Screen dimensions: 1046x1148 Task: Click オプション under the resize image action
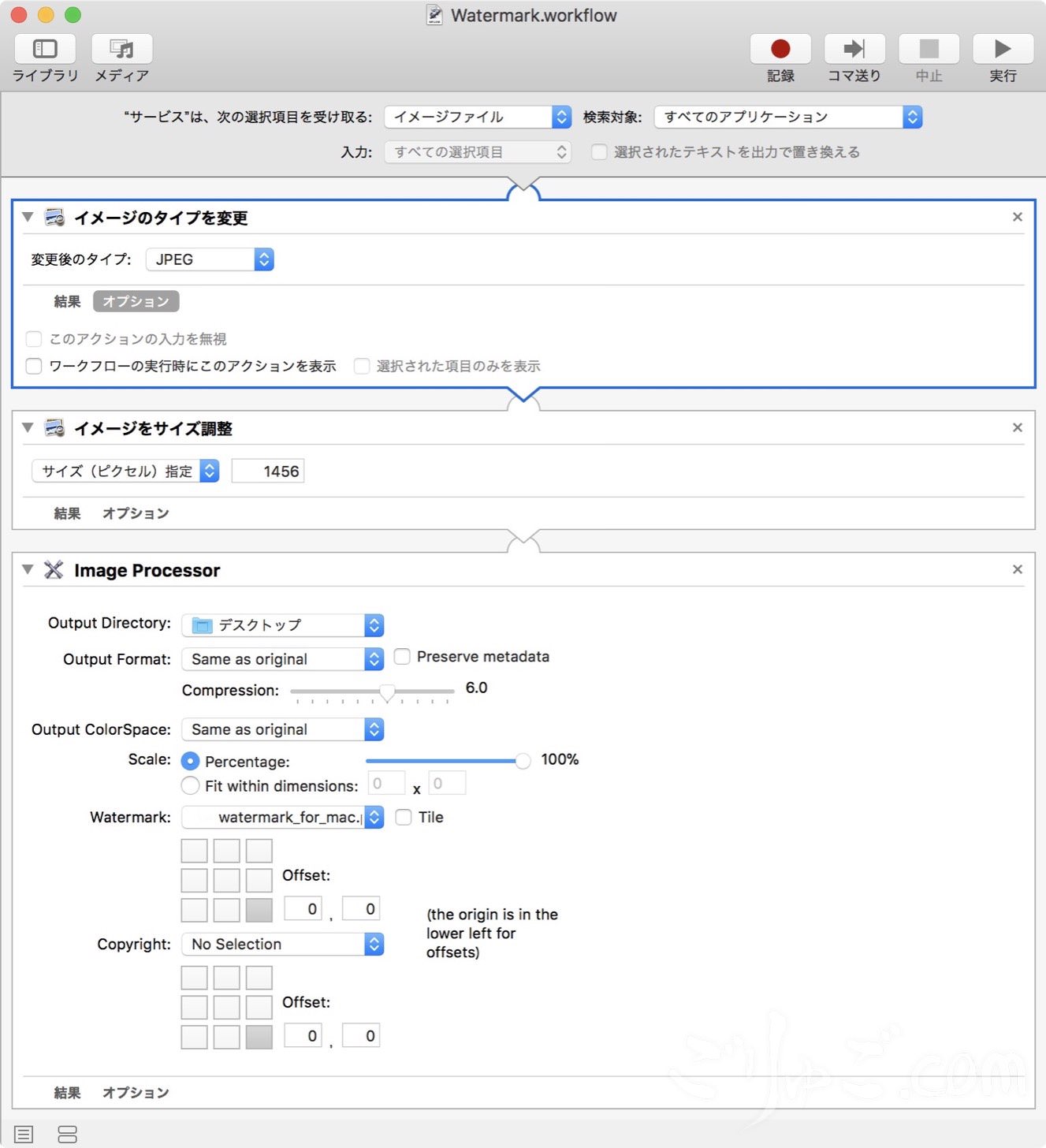(x=136, y=513)
